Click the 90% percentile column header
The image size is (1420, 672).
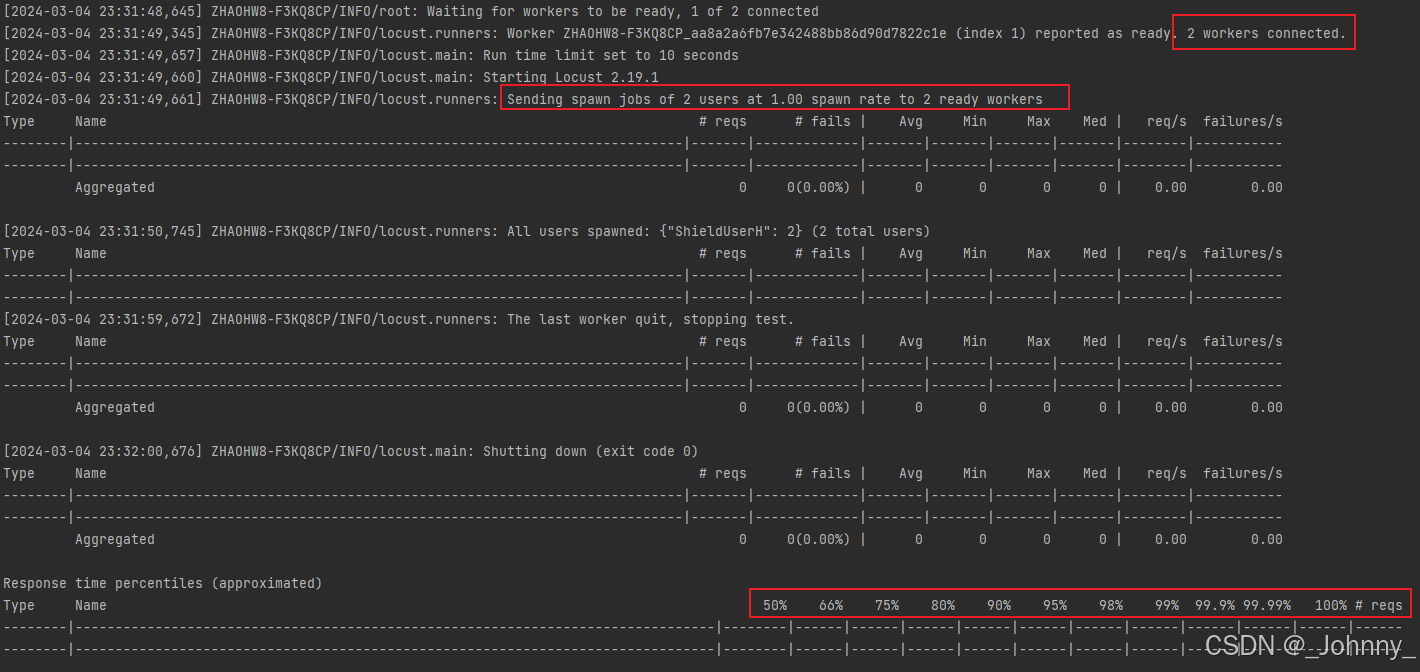(999, 605)
